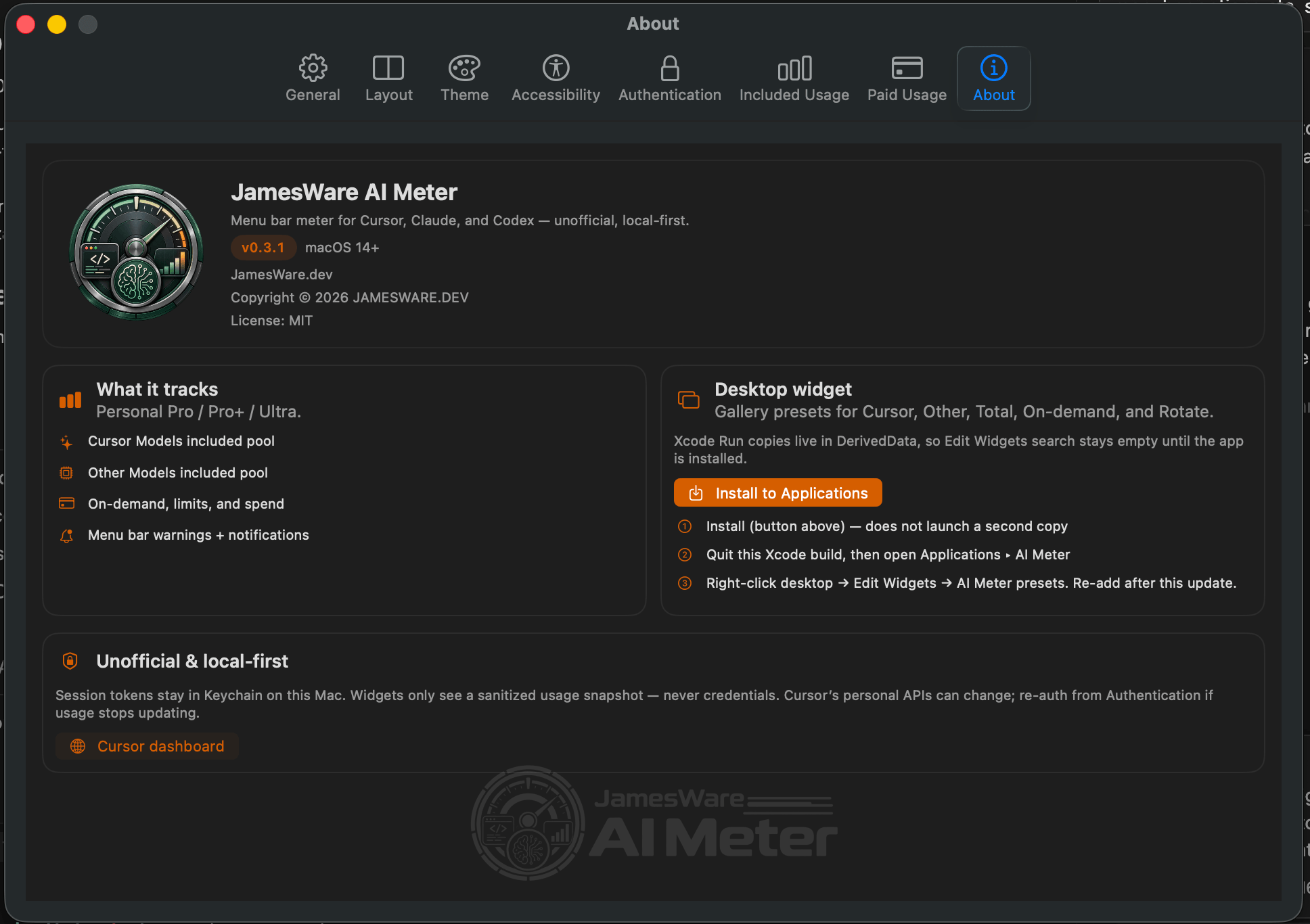Click the macOS 14+ label

[342, 248]
